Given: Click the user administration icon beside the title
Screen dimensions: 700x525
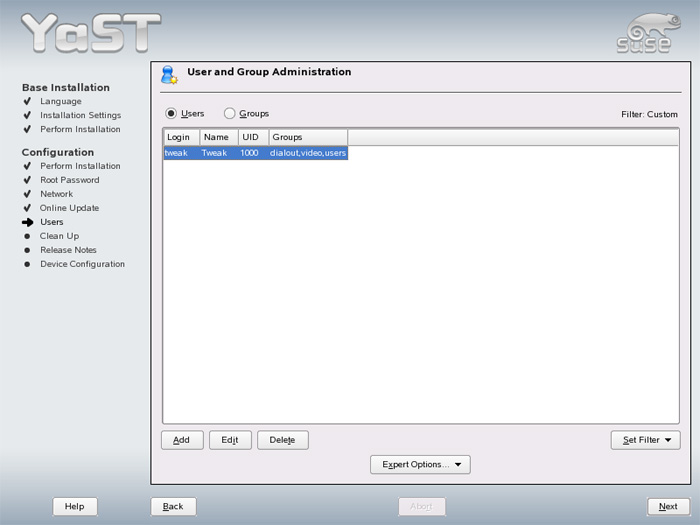Looking at the screenshot, I should [x=170, y=75].
